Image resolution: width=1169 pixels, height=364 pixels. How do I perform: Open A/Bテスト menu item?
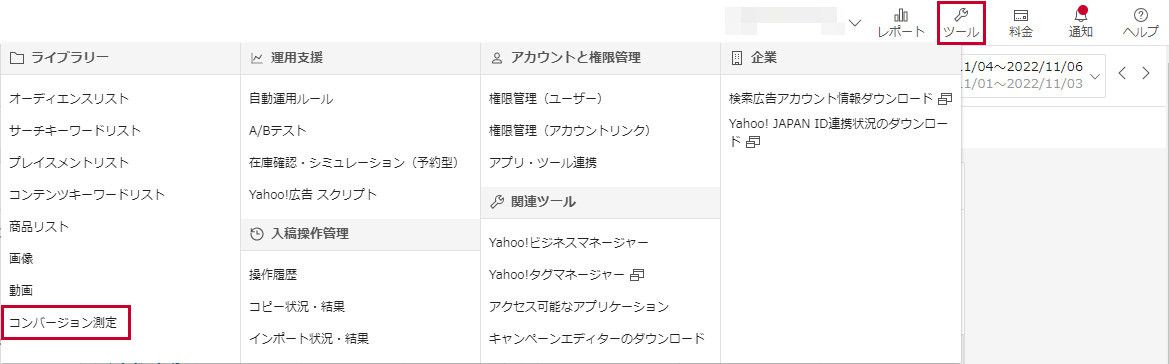277,131
